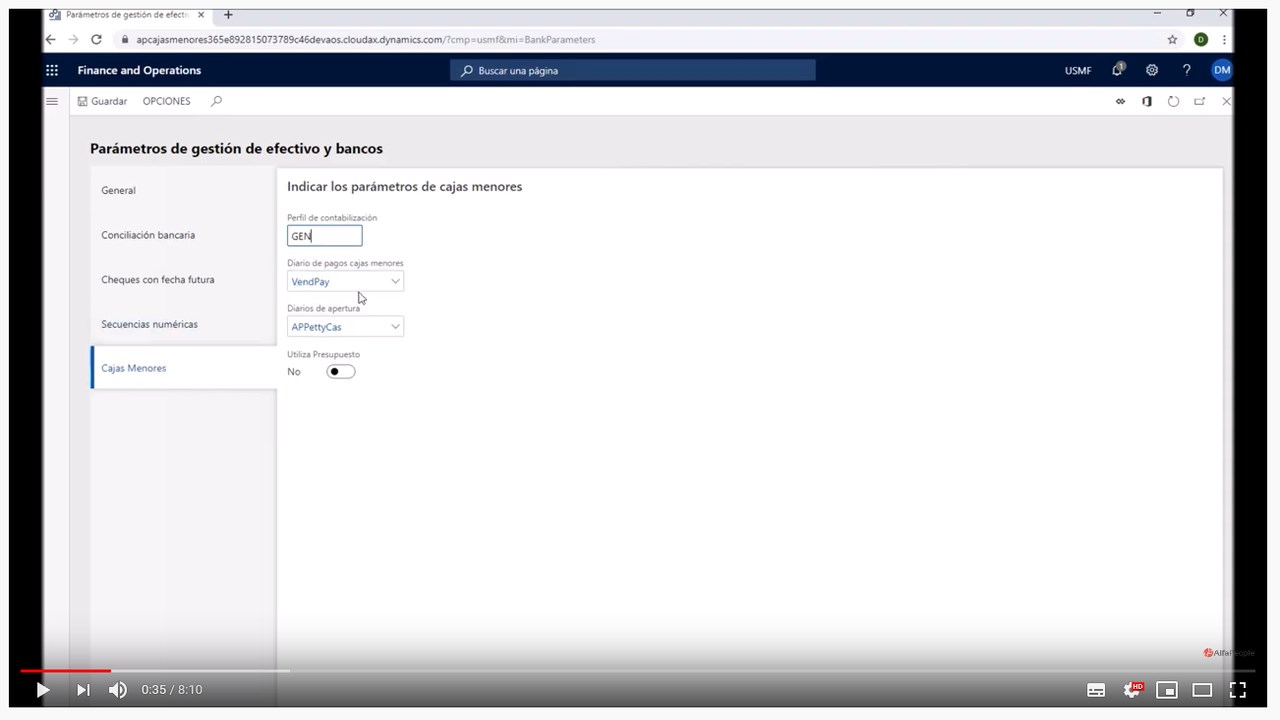Click the personalization connector icon in action pane
This screenshot has width=1280, height=720.
pyautogui.click(x=1120, y=101)
